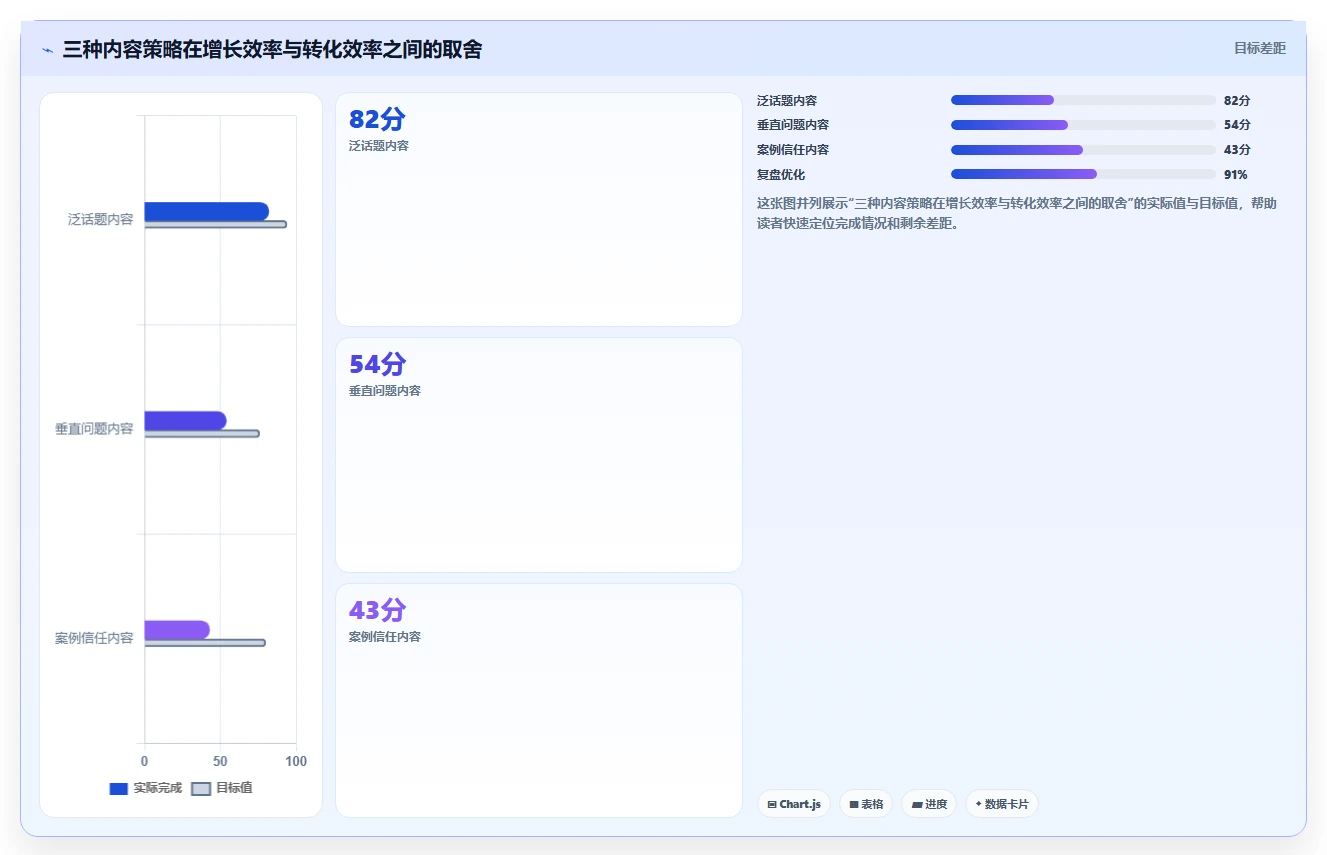
Task: Click the large 82分 card value
Action: click(x=377, y=119)
